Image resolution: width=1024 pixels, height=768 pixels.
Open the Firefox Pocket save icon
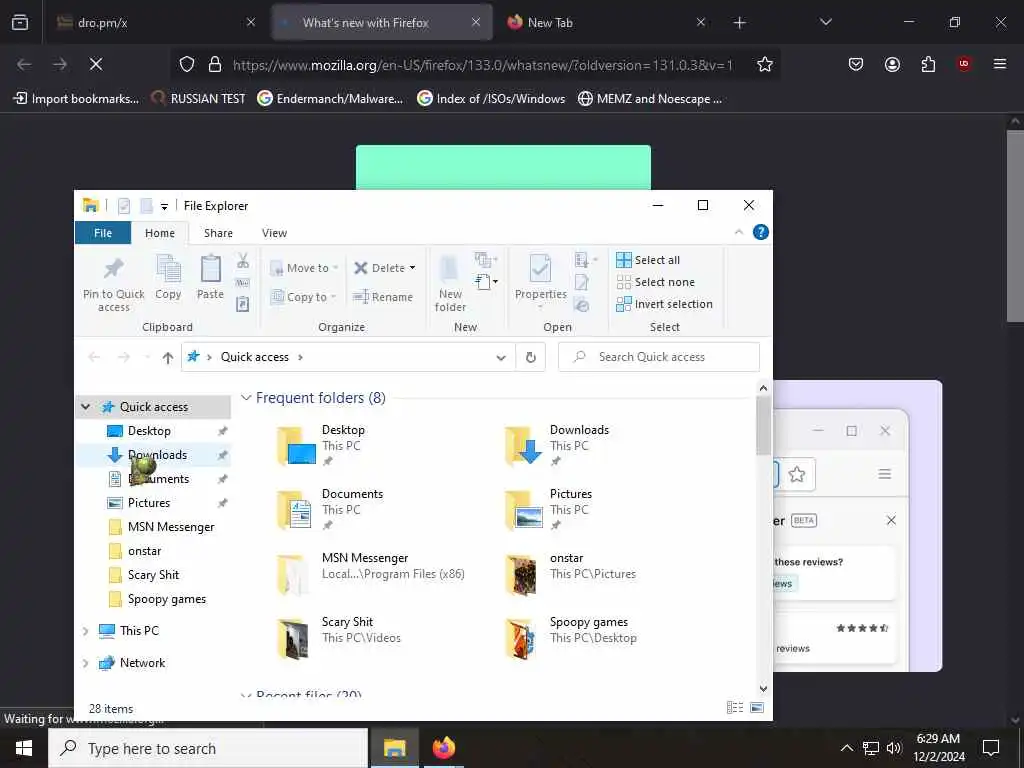point(856,64)
